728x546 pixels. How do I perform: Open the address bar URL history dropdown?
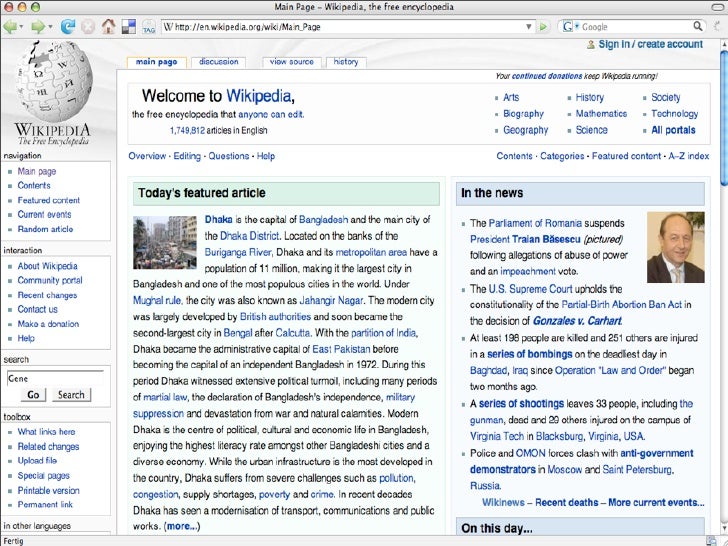pos(528,27)
